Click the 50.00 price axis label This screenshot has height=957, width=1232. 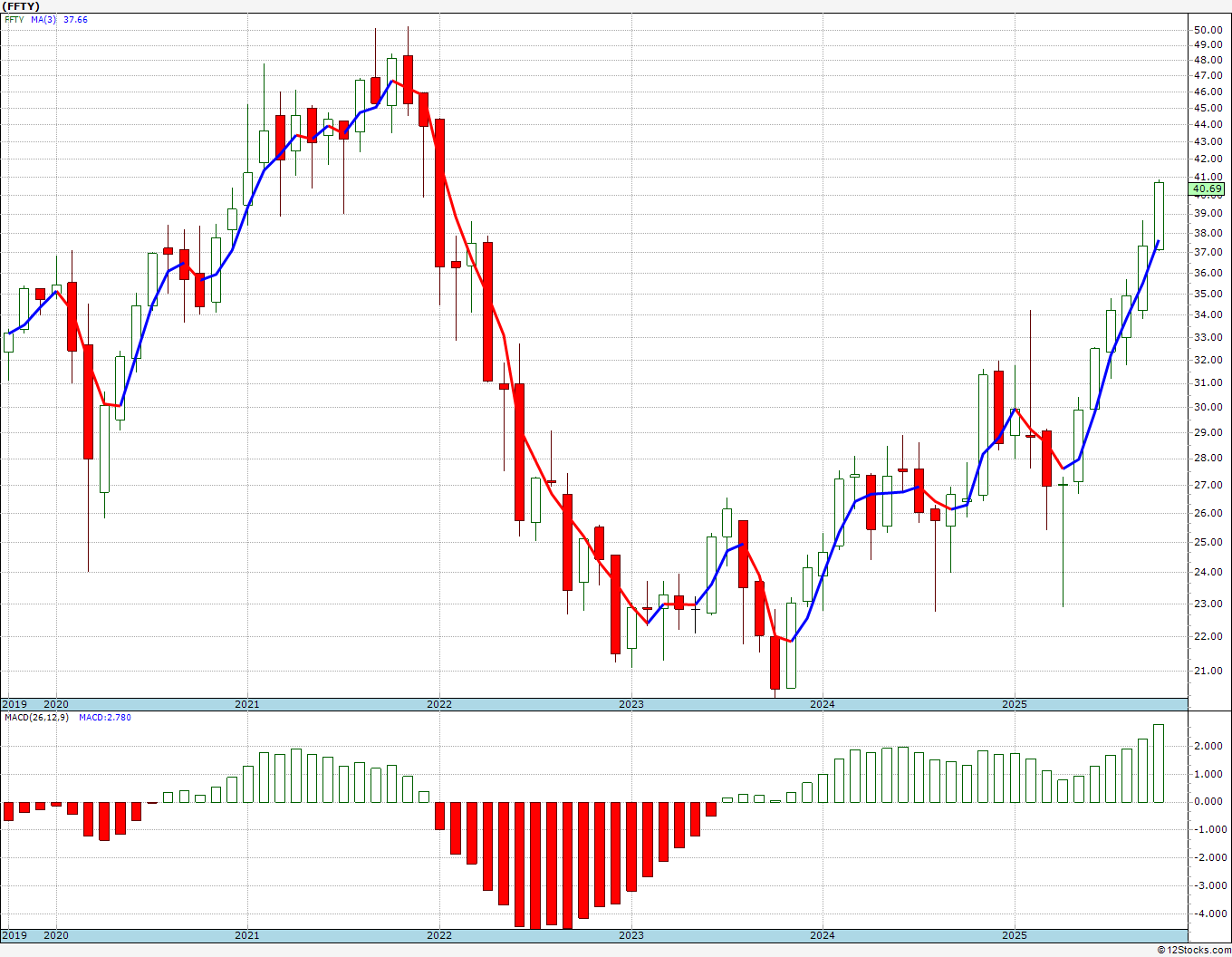(1208, 30)
